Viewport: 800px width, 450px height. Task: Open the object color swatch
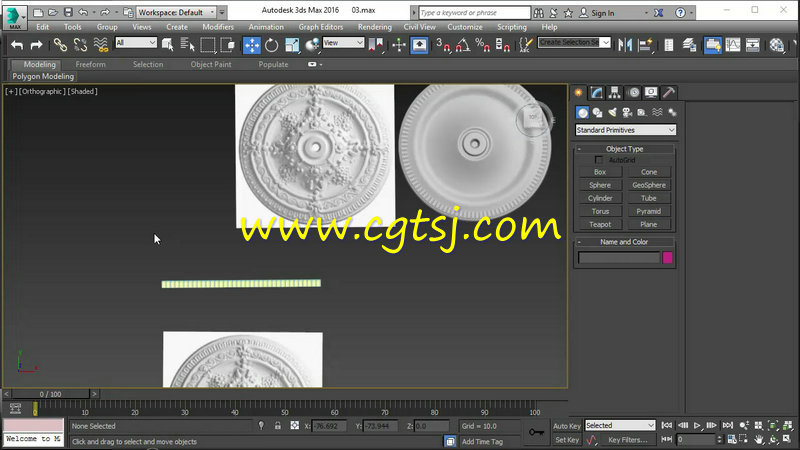[x=667, y=258]
